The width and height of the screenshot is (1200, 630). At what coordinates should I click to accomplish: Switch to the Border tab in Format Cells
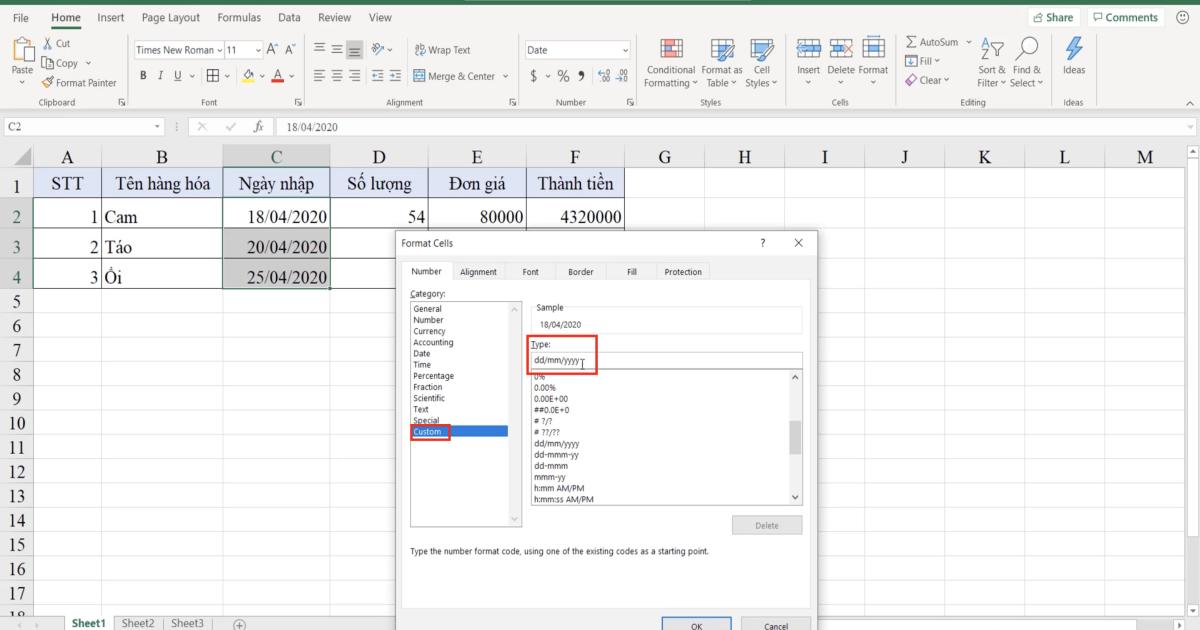(581, 271)
